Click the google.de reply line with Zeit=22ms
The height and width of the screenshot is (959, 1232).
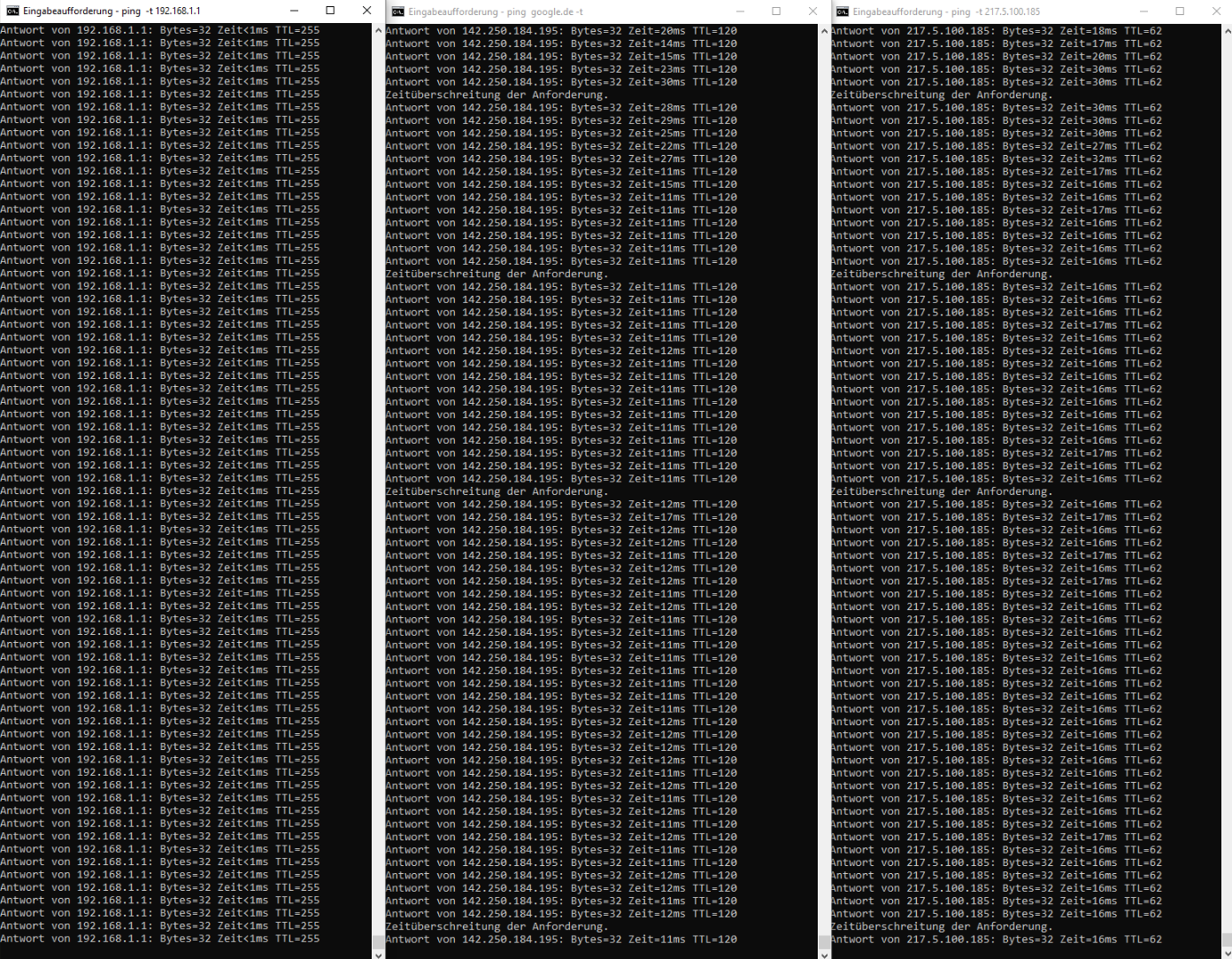[561, 146]
